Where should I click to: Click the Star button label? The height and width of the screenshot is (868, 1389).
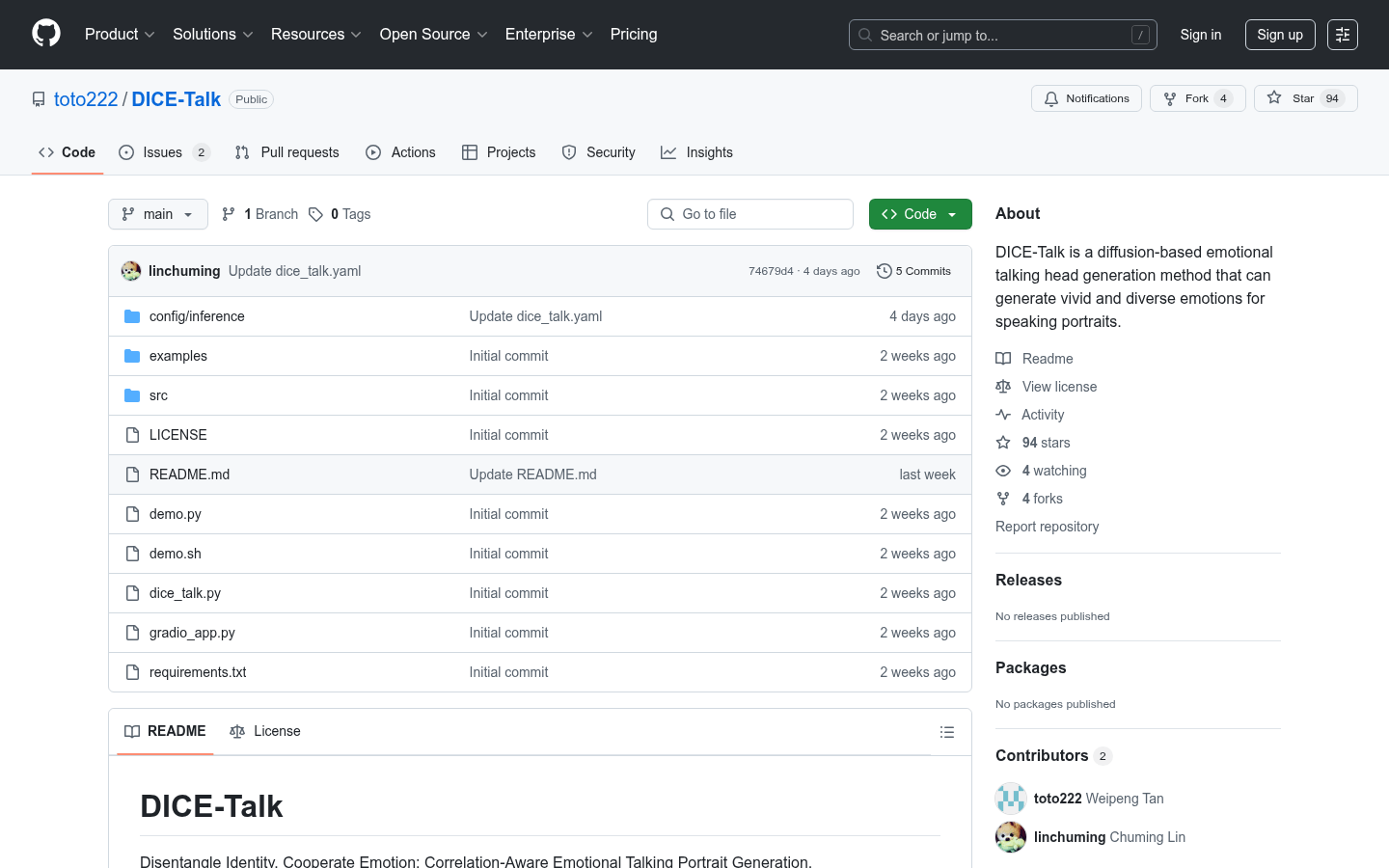(x=1303, y=98)
